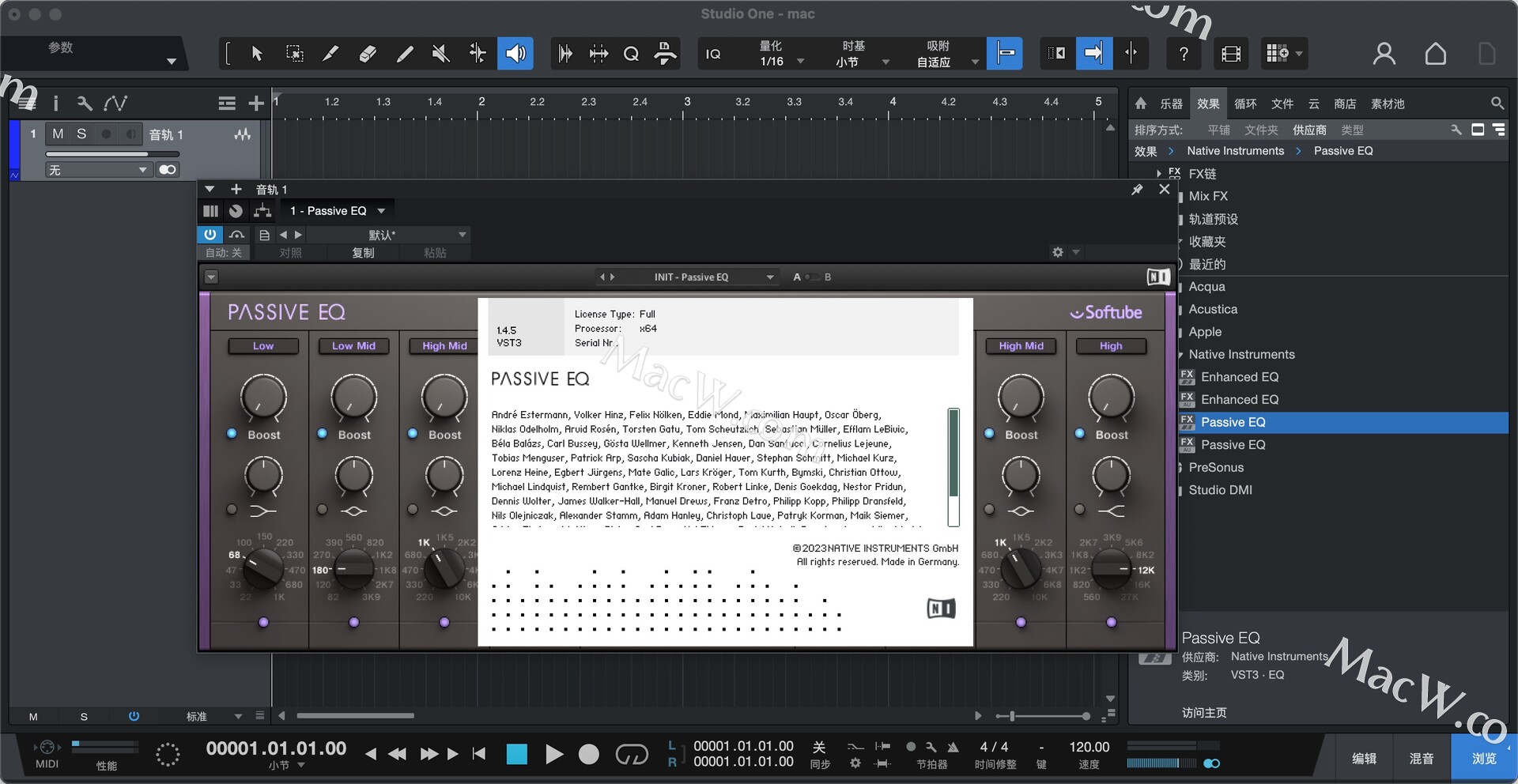Switch to the 商店 browser tab

click(1345, 104)
